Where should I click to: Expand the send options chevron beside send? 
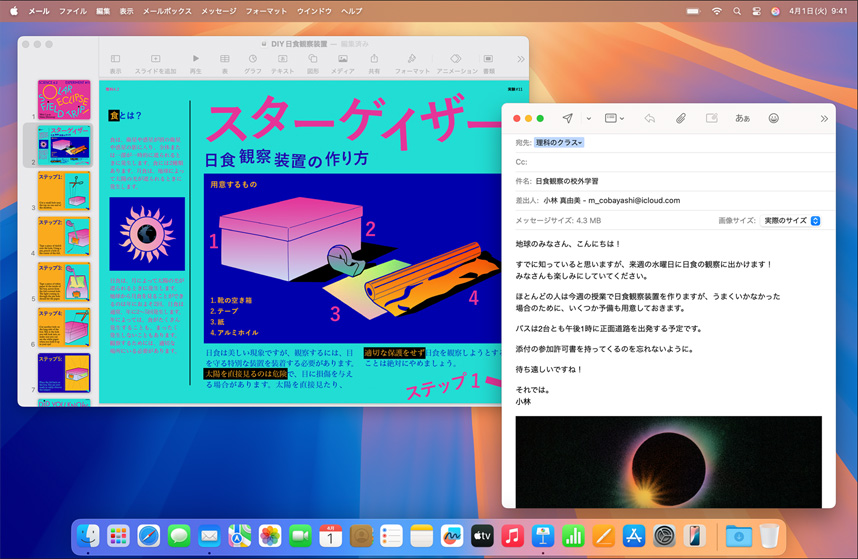click(588, 119)
